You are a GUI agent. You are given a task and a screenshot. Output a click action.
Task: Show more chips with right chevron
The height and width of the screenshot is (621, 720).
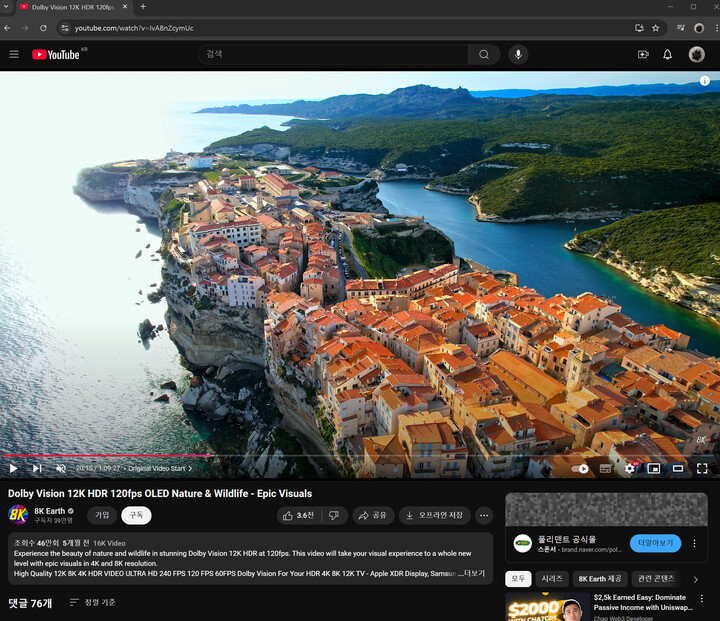tap(696, 580)
